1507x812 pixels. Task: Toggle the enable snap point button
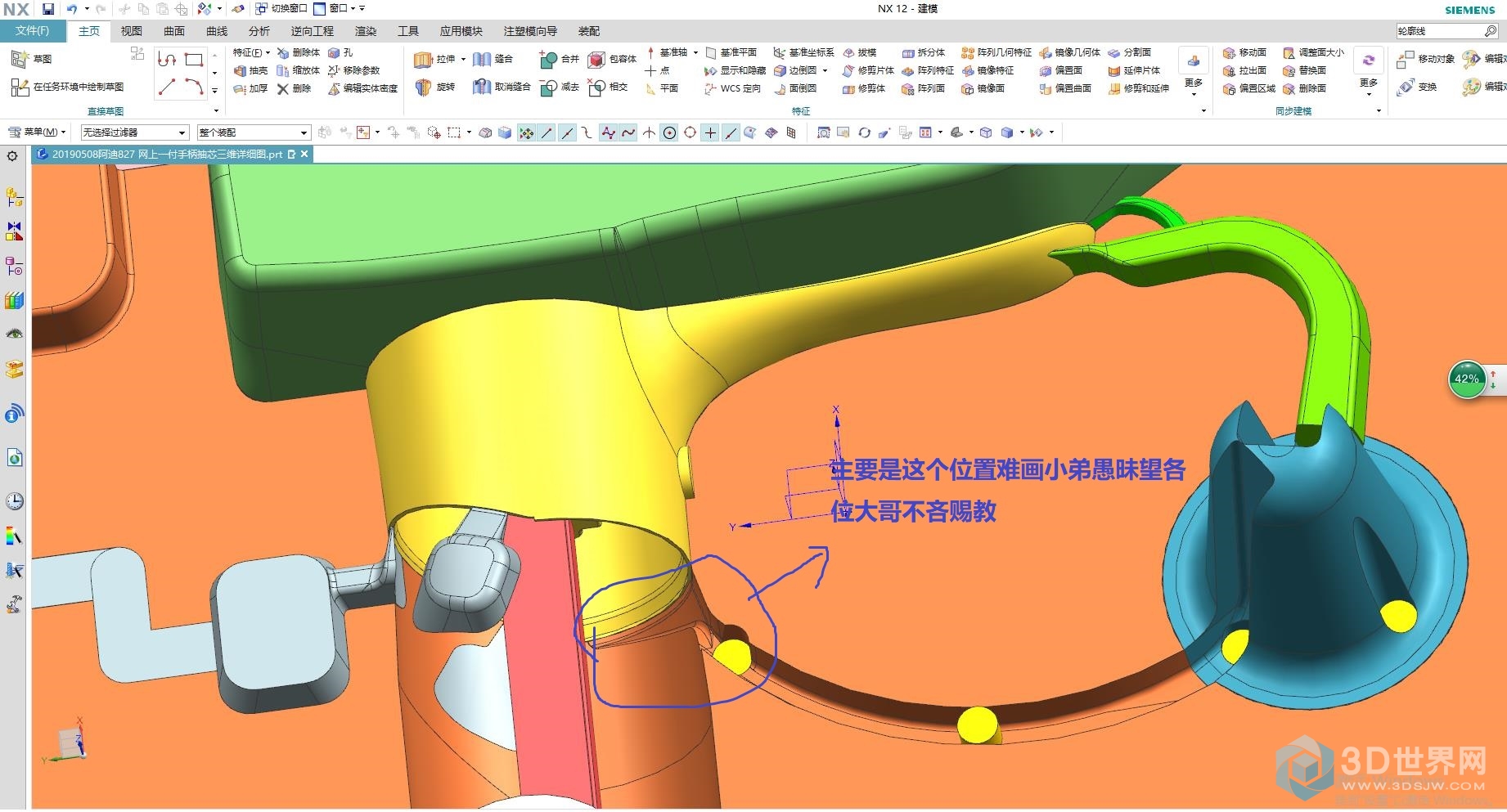click(526, 132)
